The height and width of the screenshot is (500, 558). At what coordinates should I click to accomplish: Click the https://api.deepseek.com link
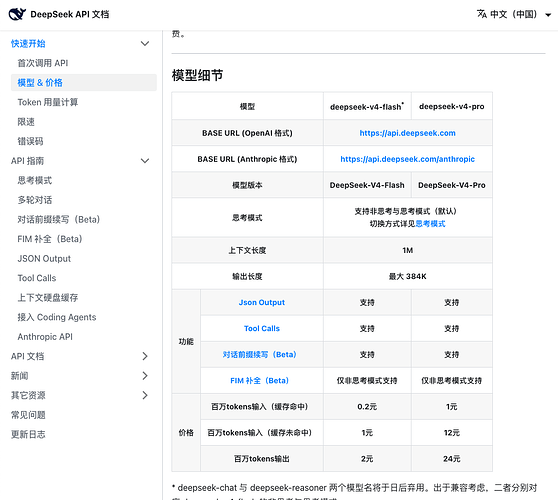coord(407,133)
